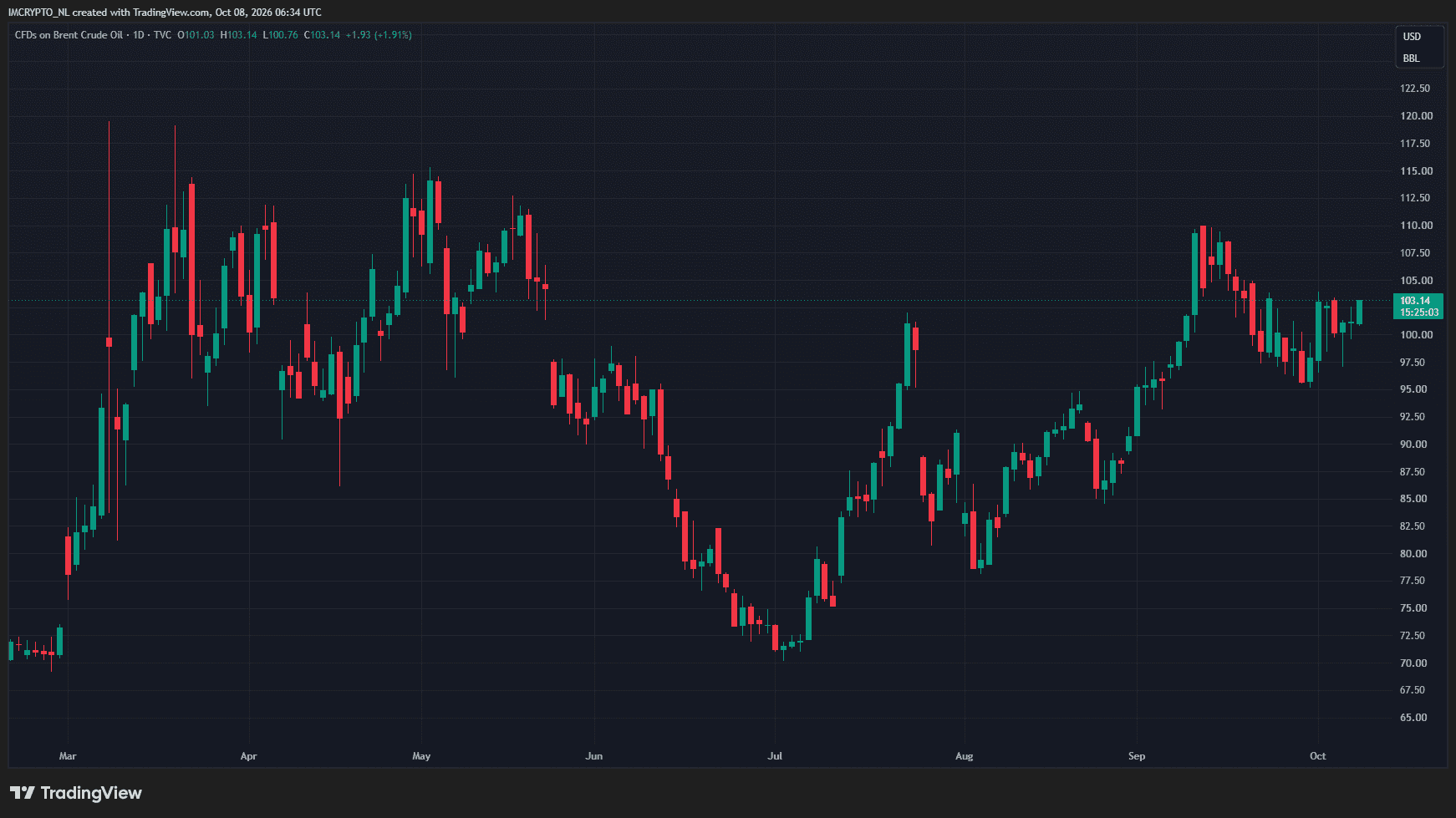Viewport: 1456px width, 818px height.
Task: Click the 107.50 price axis label
Action: pos(1415,253)
